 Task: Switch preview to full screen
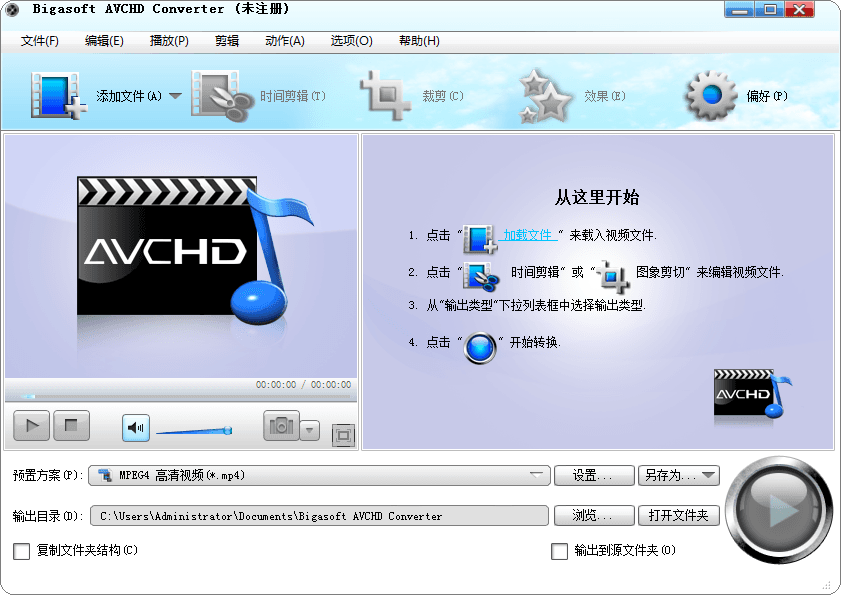(x=343, y=435)
